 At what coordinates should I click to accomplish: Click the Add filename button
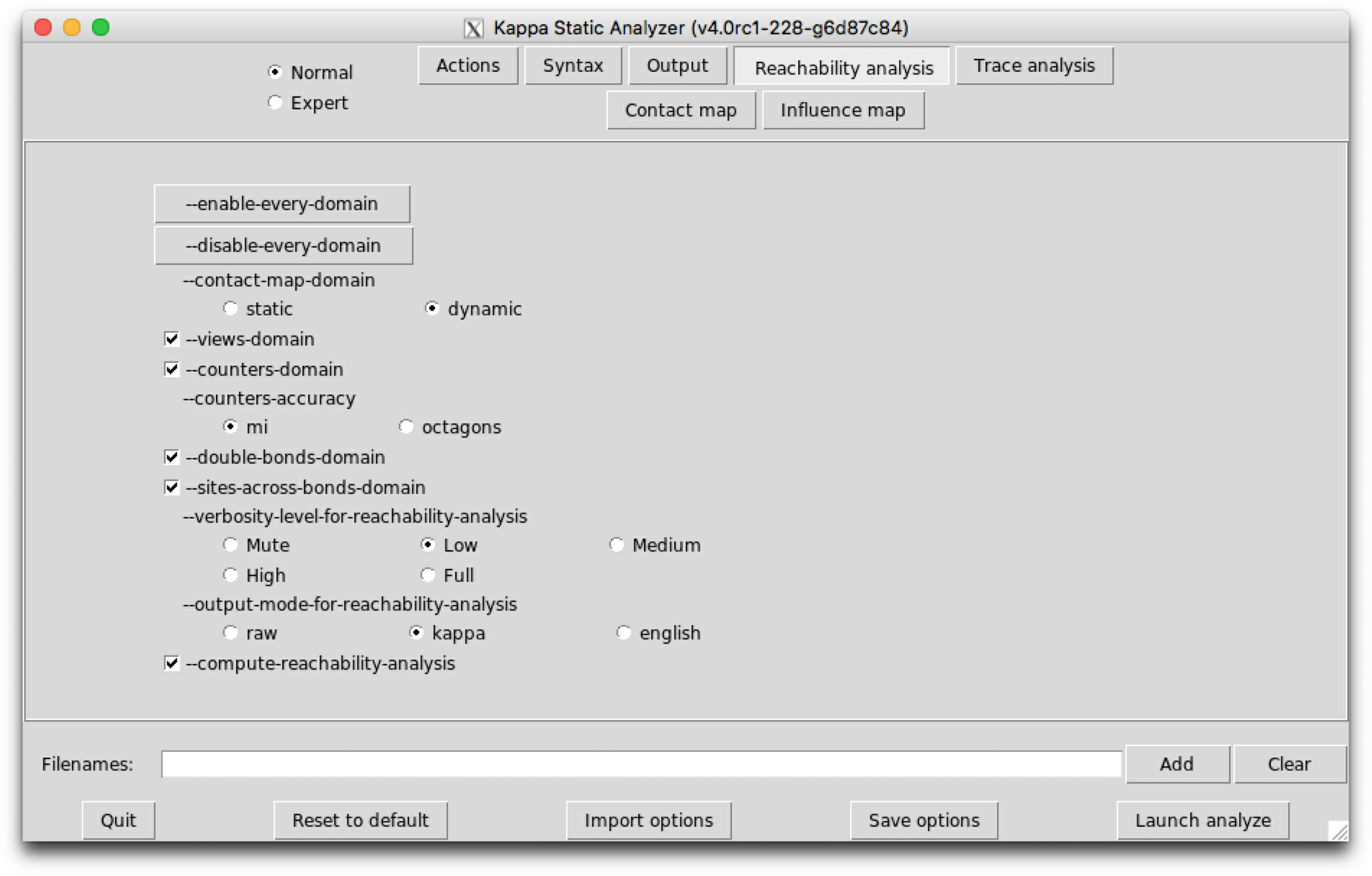(x=1177, y=764)
